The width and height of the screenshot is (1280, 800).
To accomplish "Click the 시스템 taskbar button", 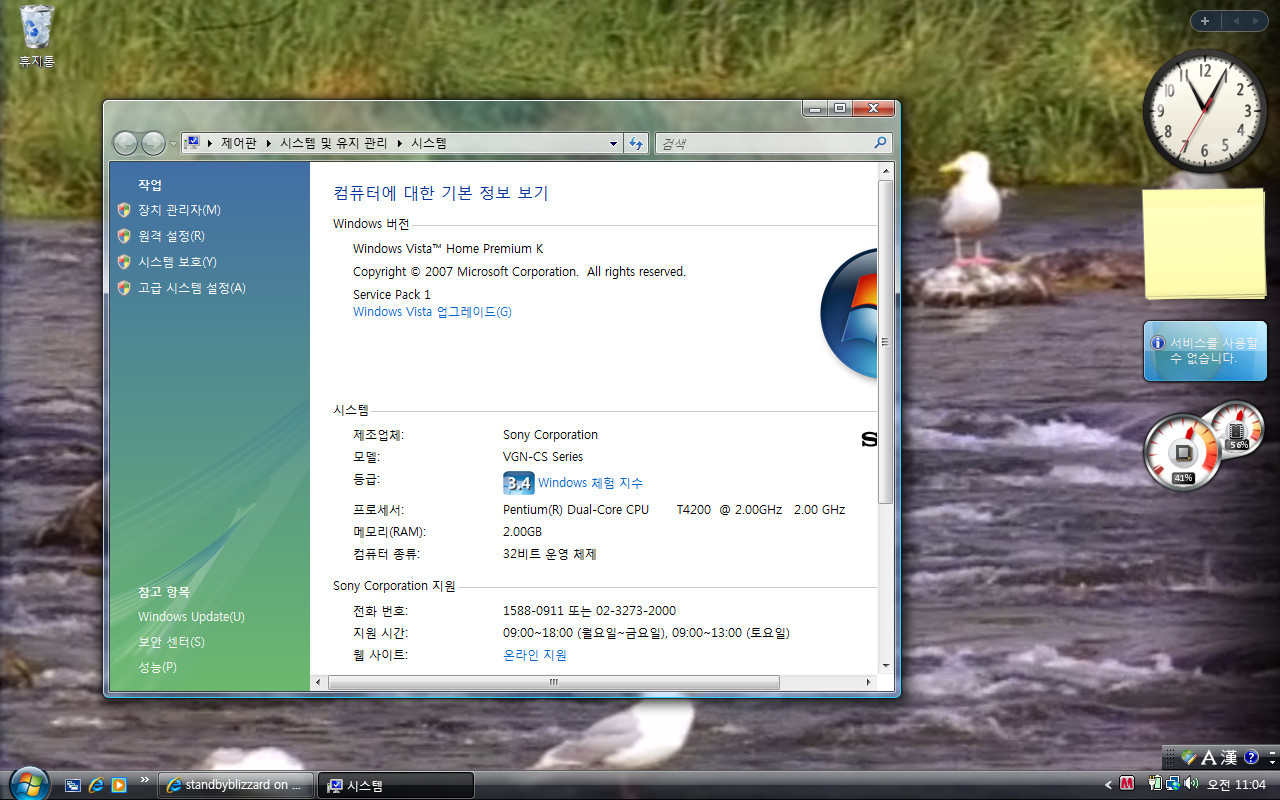I will click(396, 785).
